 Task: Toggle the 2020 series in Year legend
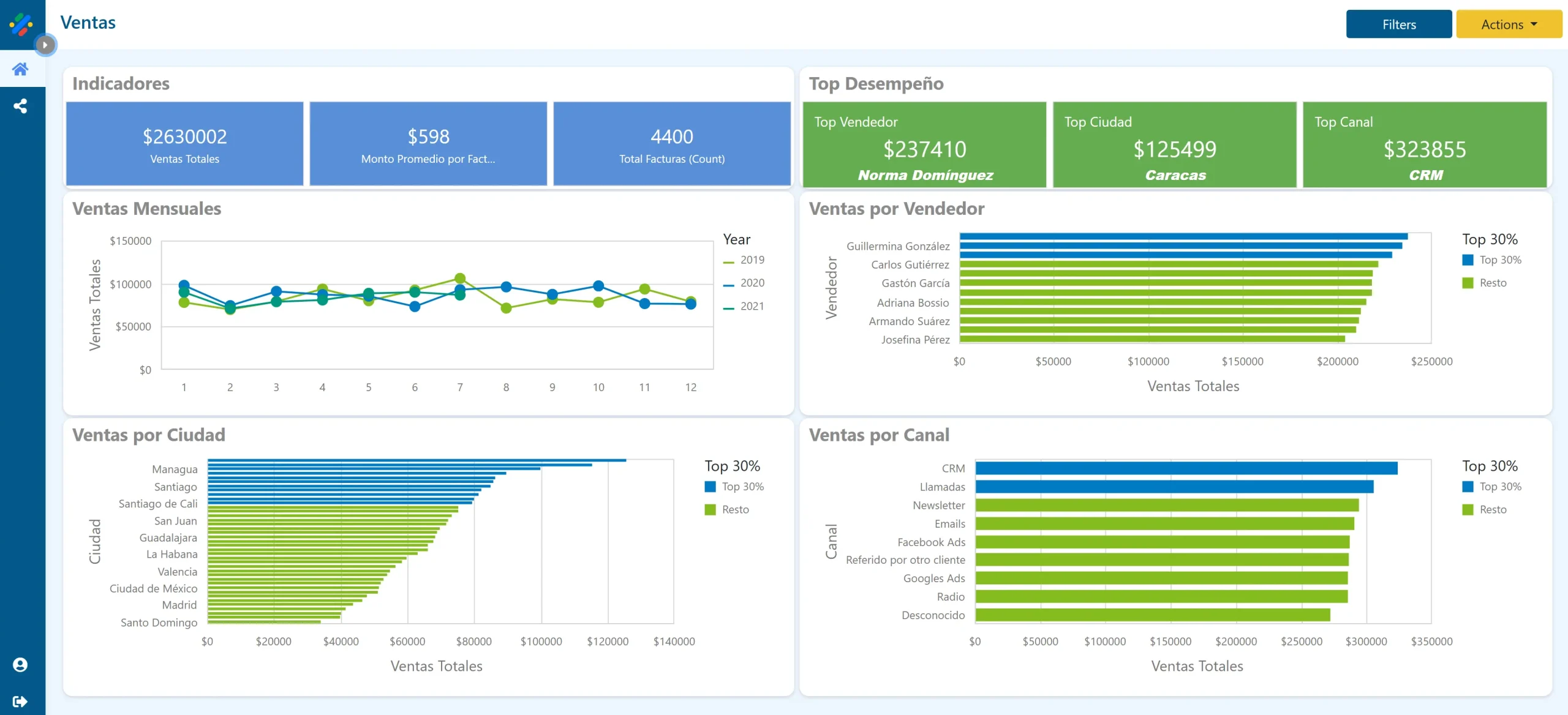(x=751, y=283)
